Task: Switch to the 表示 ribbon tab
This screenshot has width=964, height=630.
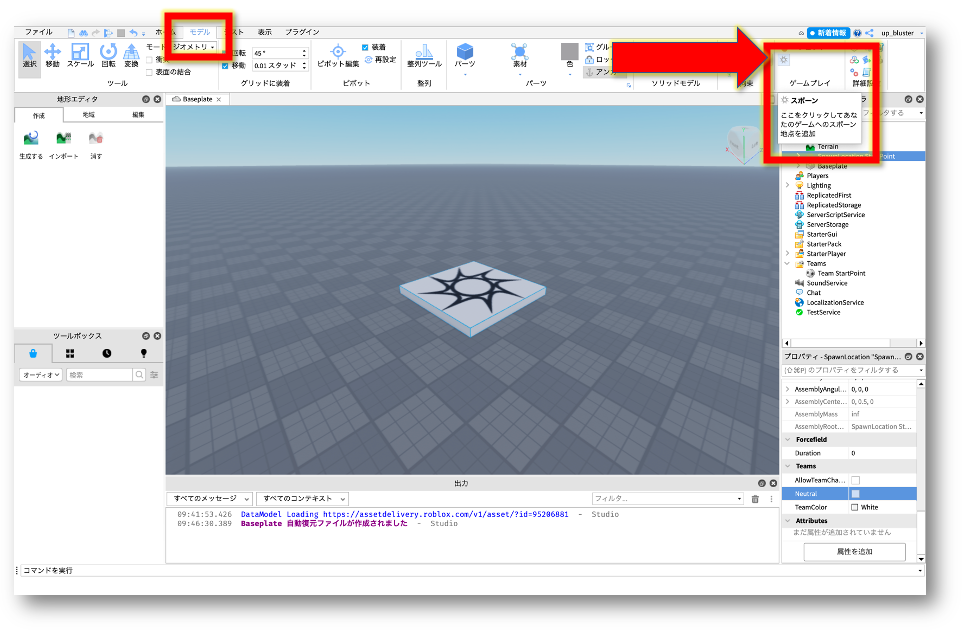Action: click(x=264, y=32)
